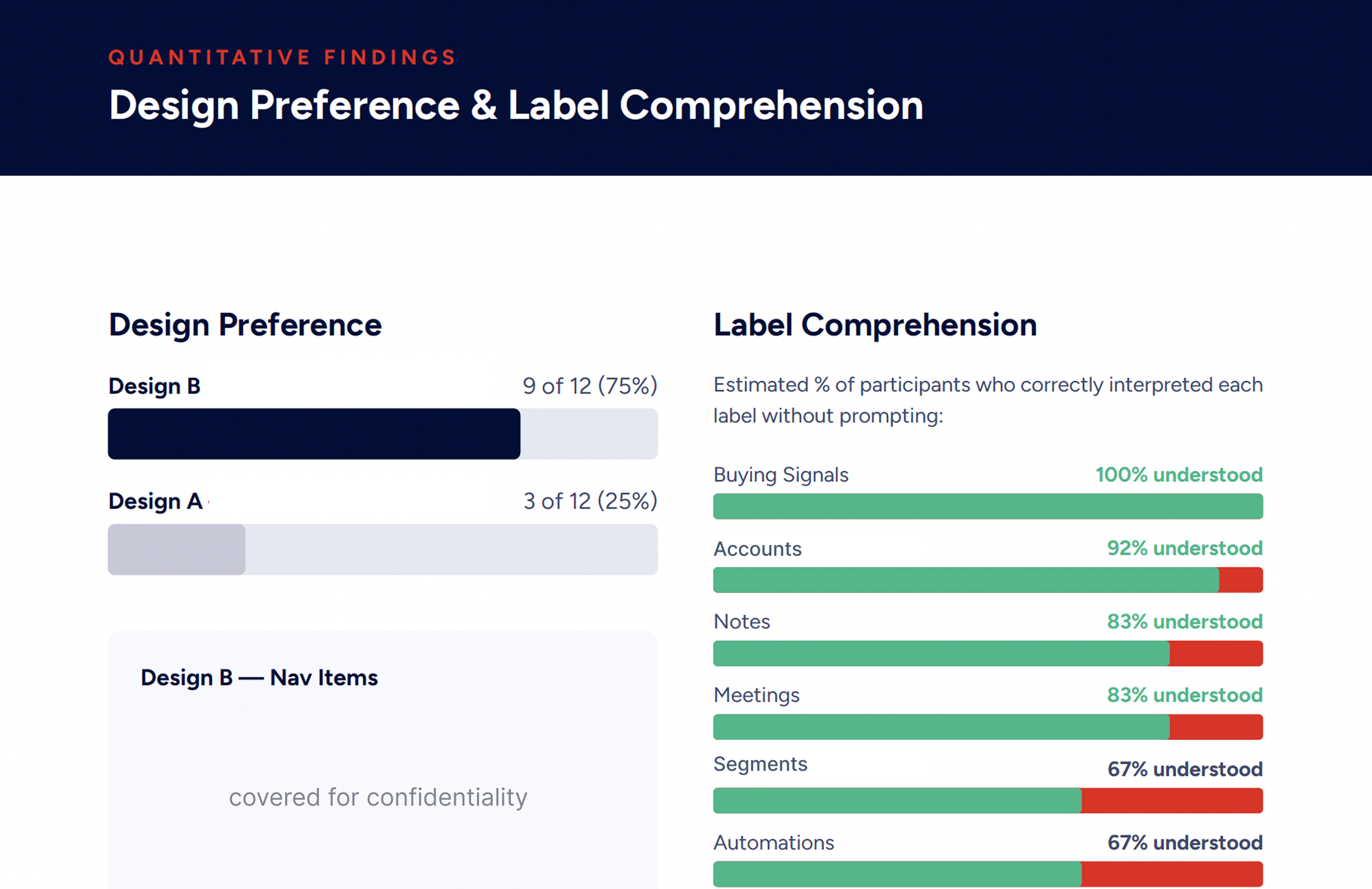Click the Quantitative Findings red label
This screenshot has height=889, width=1372.
[x=283, y=57]
